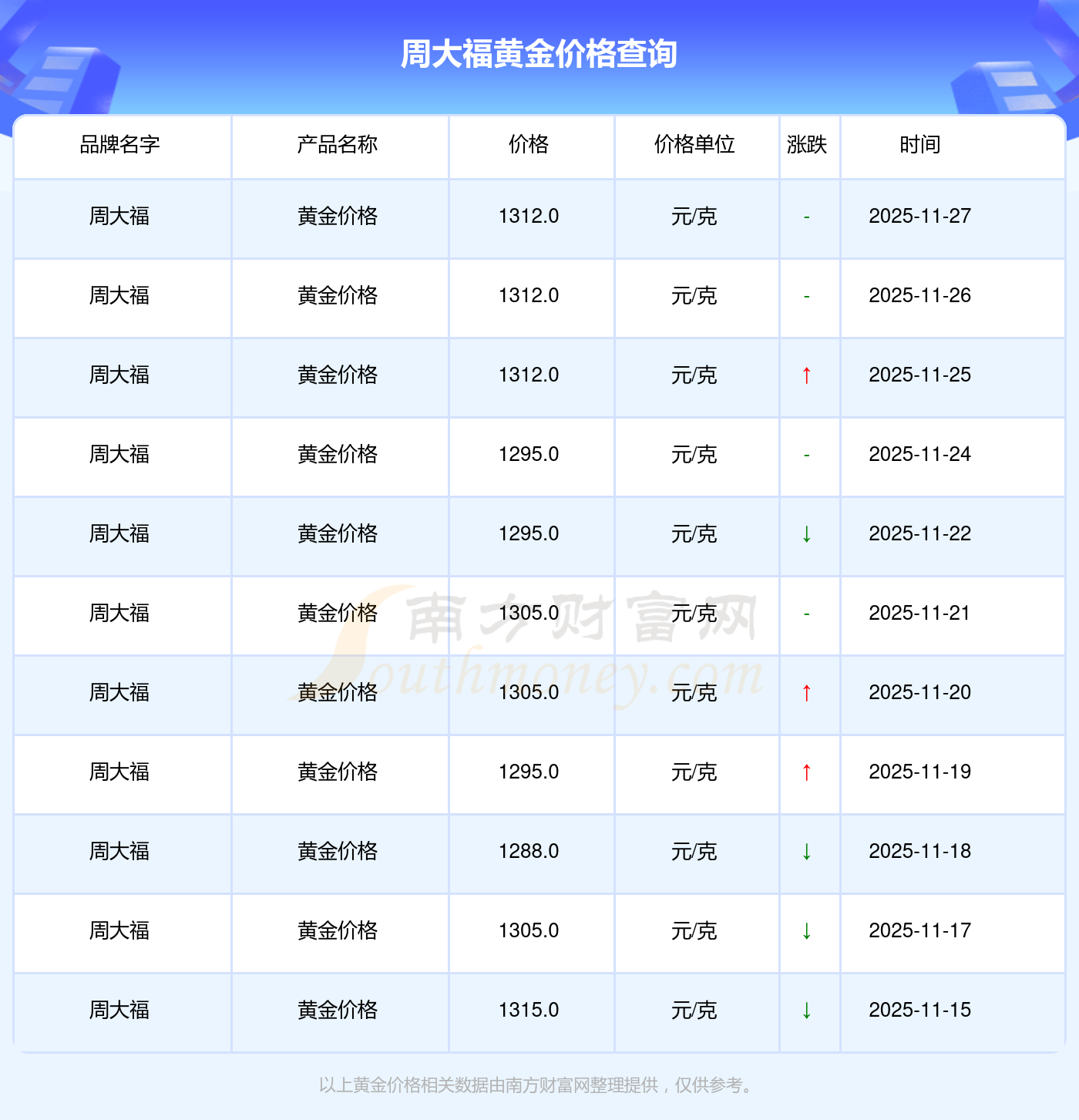1079x1120 pixels.
Task: Click 周大福 in the 2025-11-24 row
Action: [x=120, y=455]
